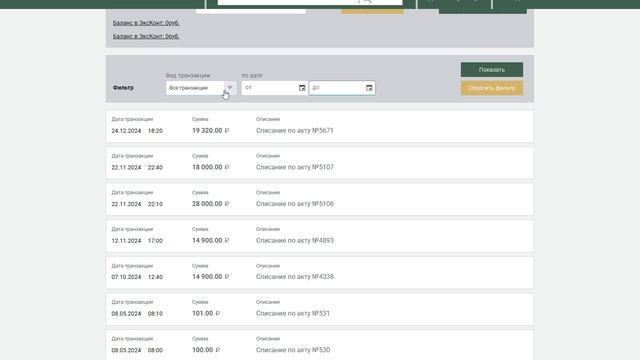The height and width of the screenshot is (360, 640).
Task: Open the first Баланс в ЭксКонт link
Action: (146, 23)
